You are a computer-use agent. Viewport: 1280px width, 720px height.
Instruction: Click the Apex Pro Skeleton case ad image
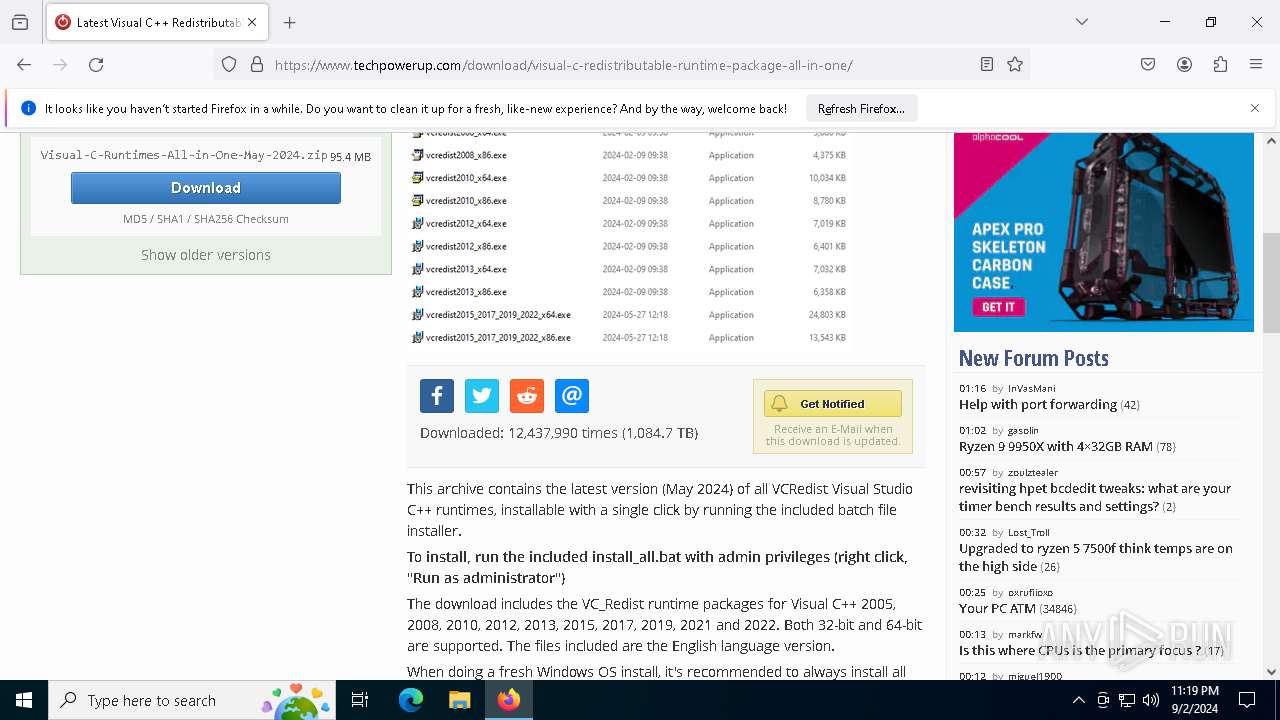pos(1104,232)
